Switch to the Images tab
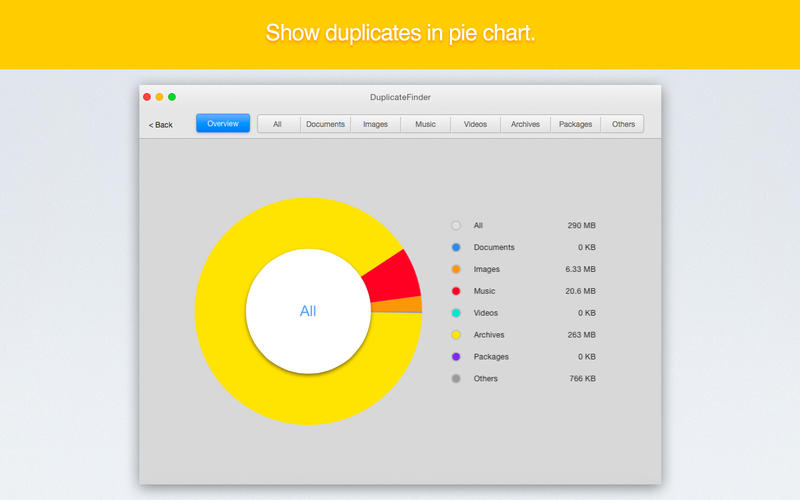The width and height of the screenshot is (800, 500). click(x=376, y=124)
